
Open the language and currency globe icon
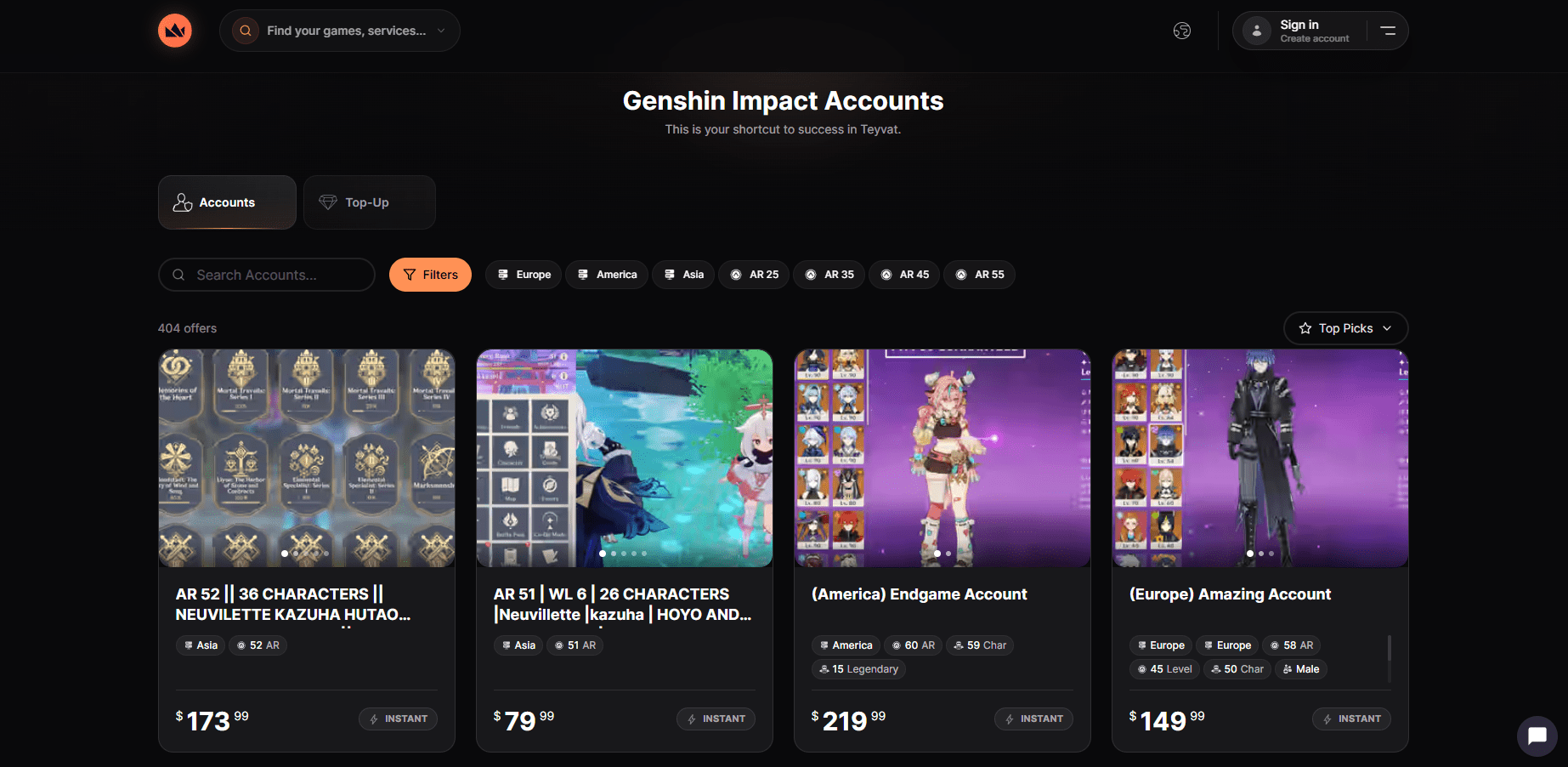1182,31
